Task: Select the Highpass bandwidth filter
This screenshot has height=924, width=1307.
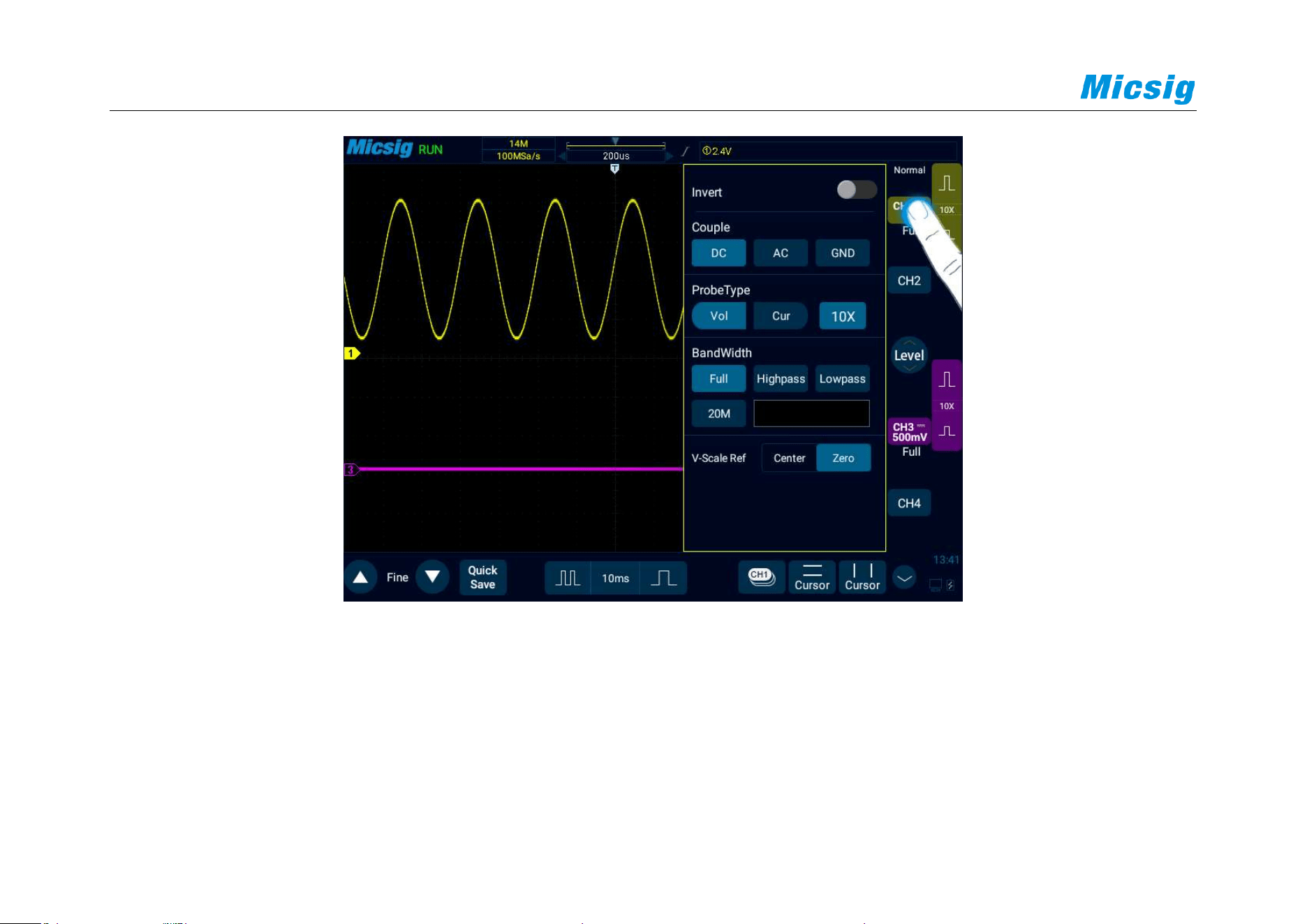Action: [781, 378]
